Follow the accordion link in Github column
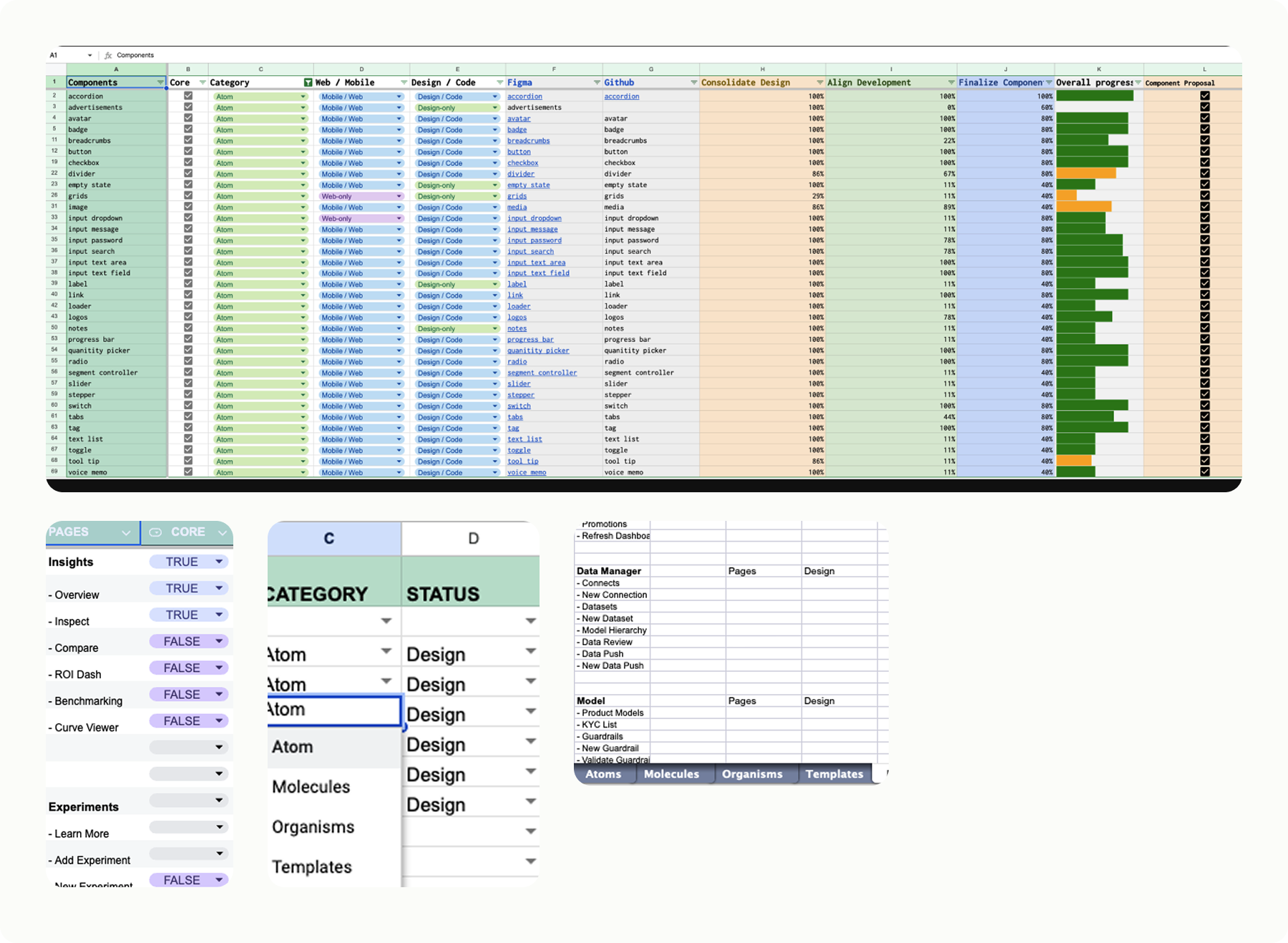 pos(621,97)
